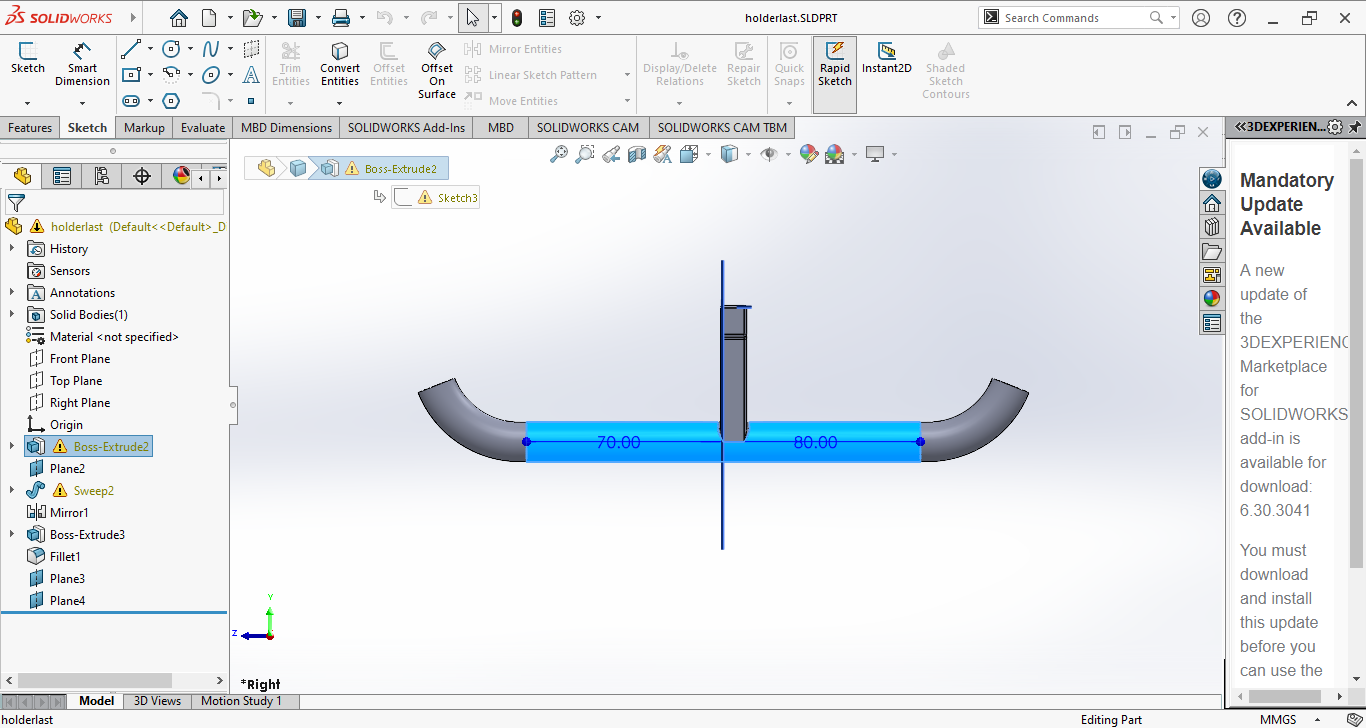
Task: Select the Line sketch tool
Action: [x=131, y=49]
